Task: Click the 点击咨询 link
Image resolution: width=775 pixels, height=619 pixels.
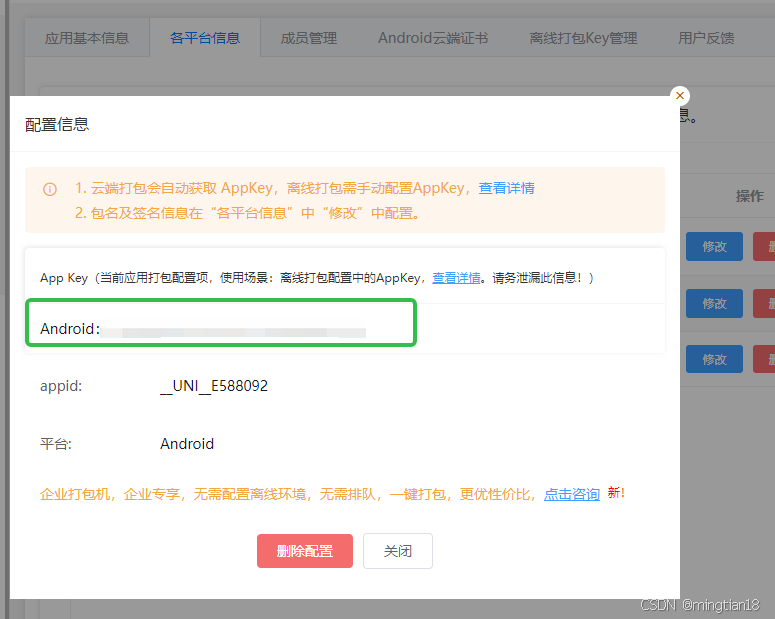Action: (x=572, y=494)
